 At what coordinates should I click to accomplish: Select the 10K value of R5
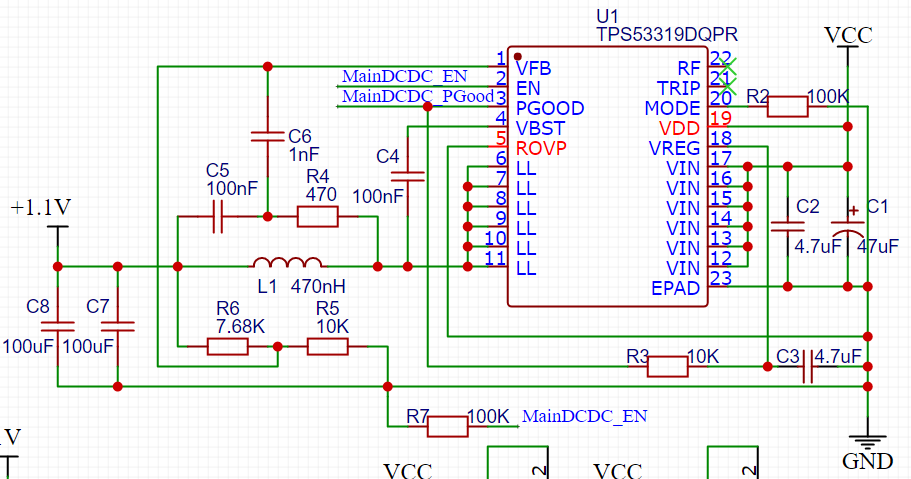(x=332, y=327)
